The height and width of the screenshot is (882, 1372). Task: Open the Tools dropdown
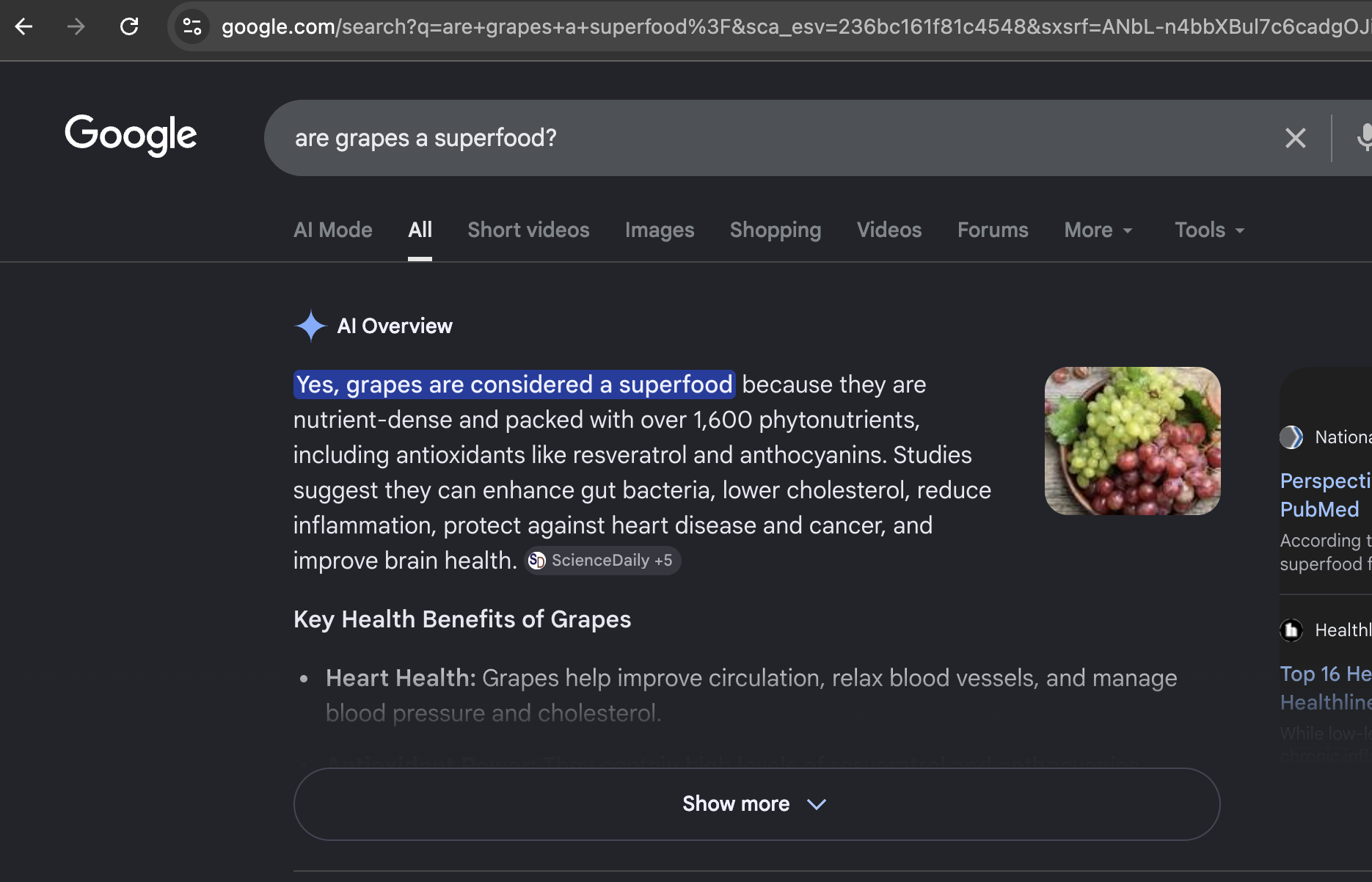click(1210, 230)
